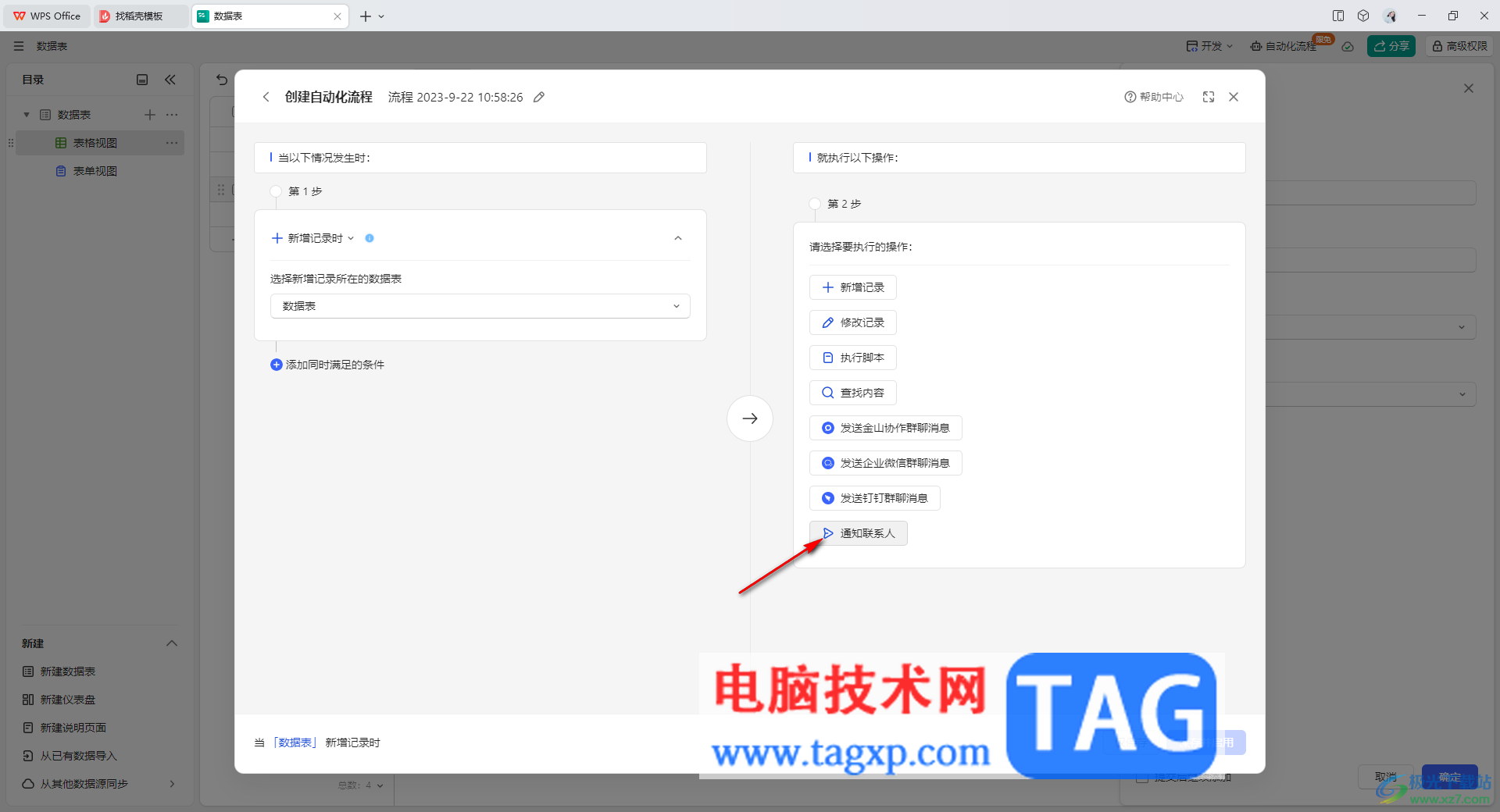Add a simultaneous condition 添加同时满足的条件
The width and height of the screenshot is (1500, 812).
click(x=327, y=365)
